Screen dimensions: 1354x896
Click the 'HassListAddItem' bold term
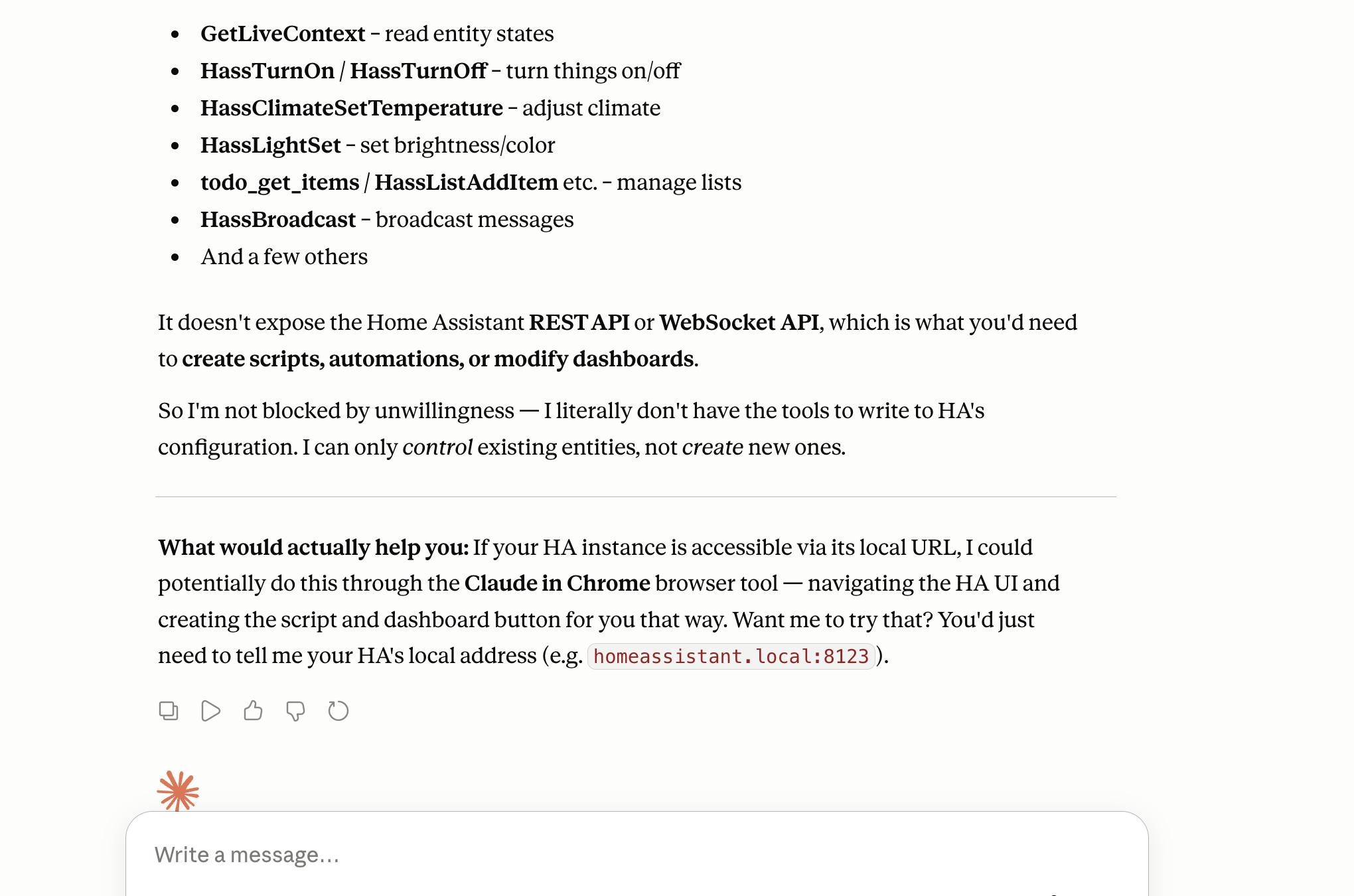tap(467, 183)
